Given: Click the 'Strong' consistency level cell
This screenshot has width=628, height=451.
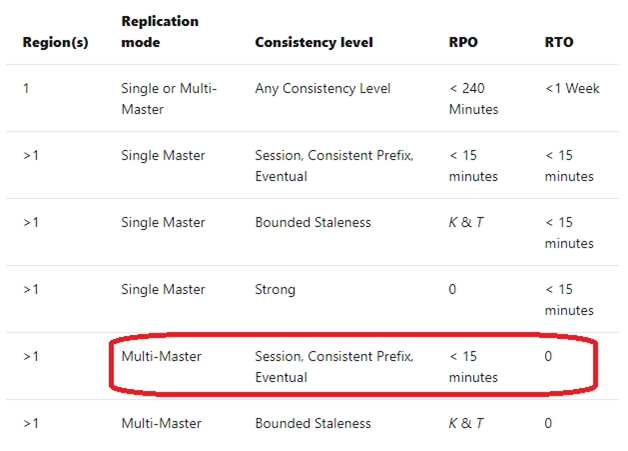Looking at the screenshot, I should (x=275, y=290).
